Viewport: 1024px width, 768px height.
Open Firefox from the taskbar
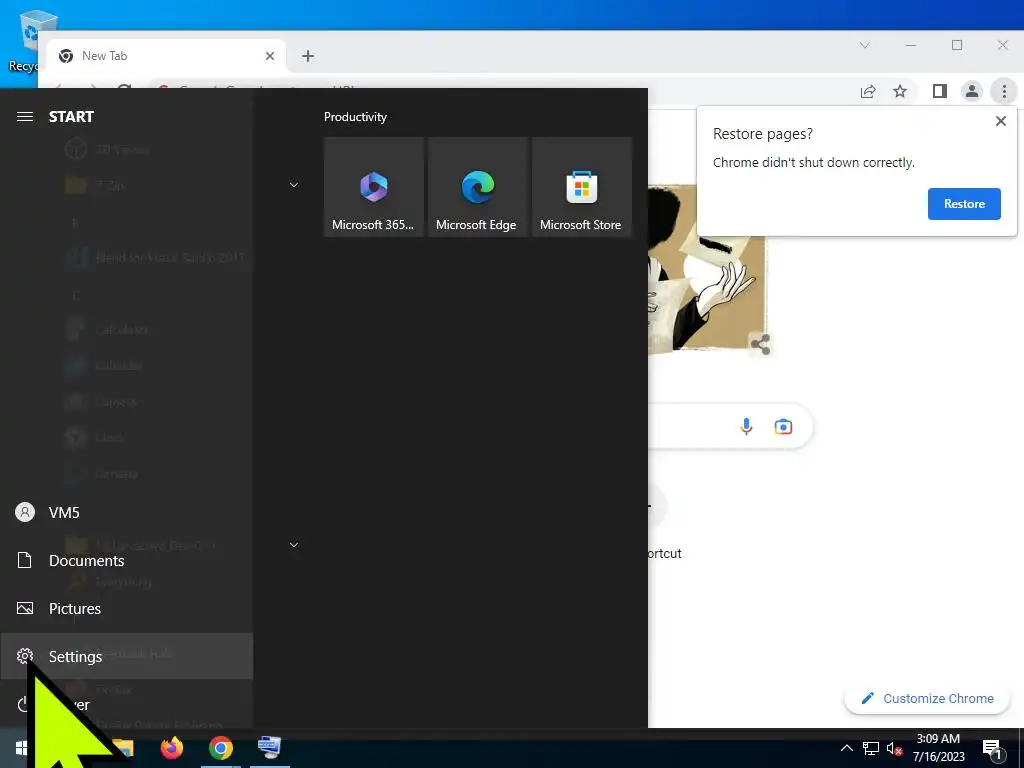[172, 748]
